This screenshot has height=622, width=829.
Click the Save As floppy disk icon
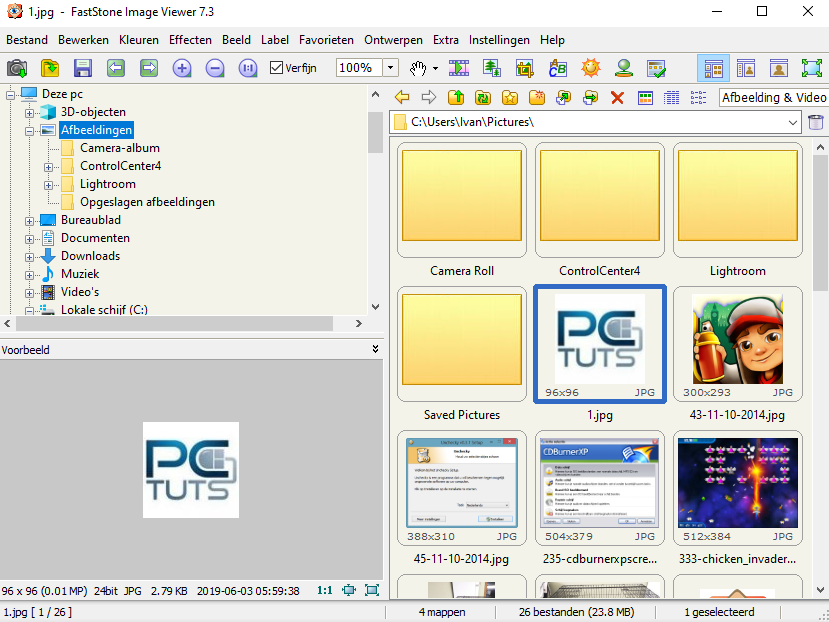point(83,68)
